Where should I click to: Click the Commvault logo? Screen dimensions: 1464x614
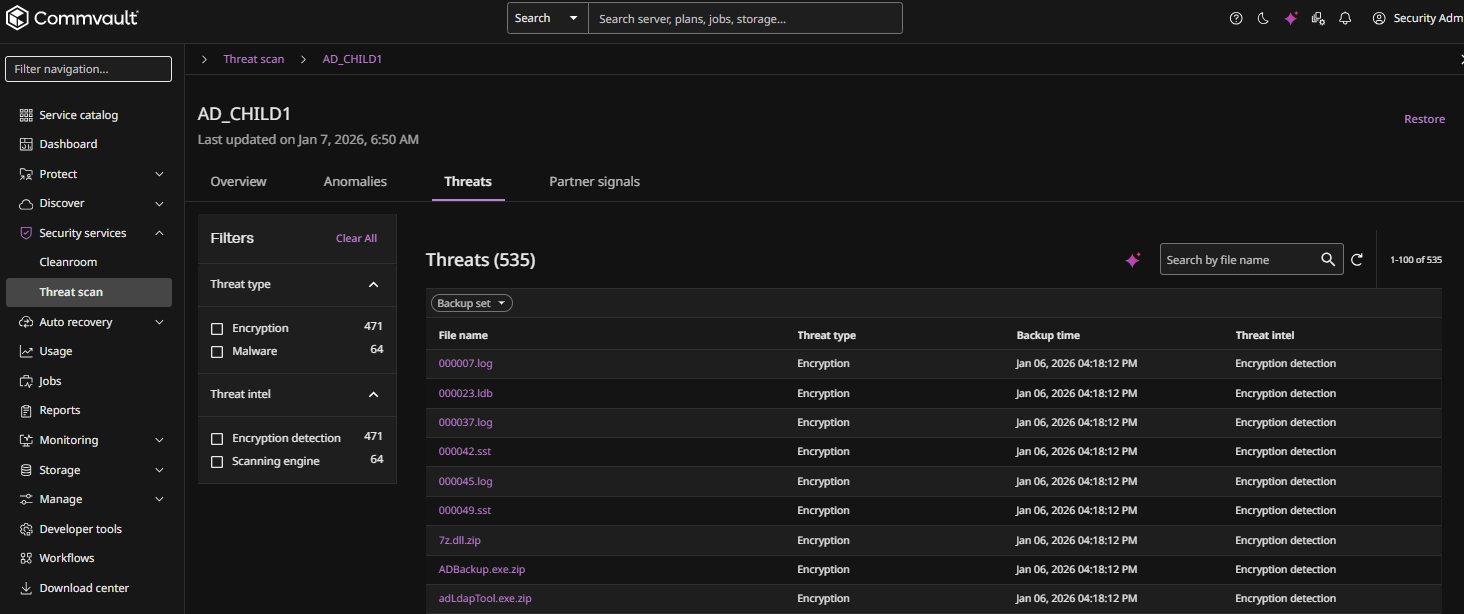click(72, 18)
